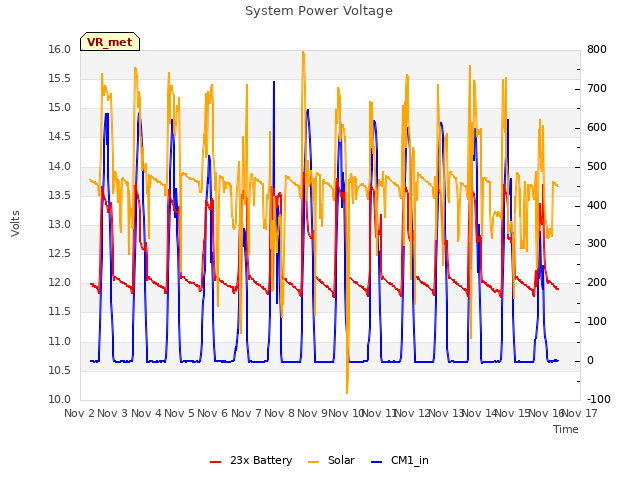Click the 11.5 left axis tick label

[x=60, y=312]
